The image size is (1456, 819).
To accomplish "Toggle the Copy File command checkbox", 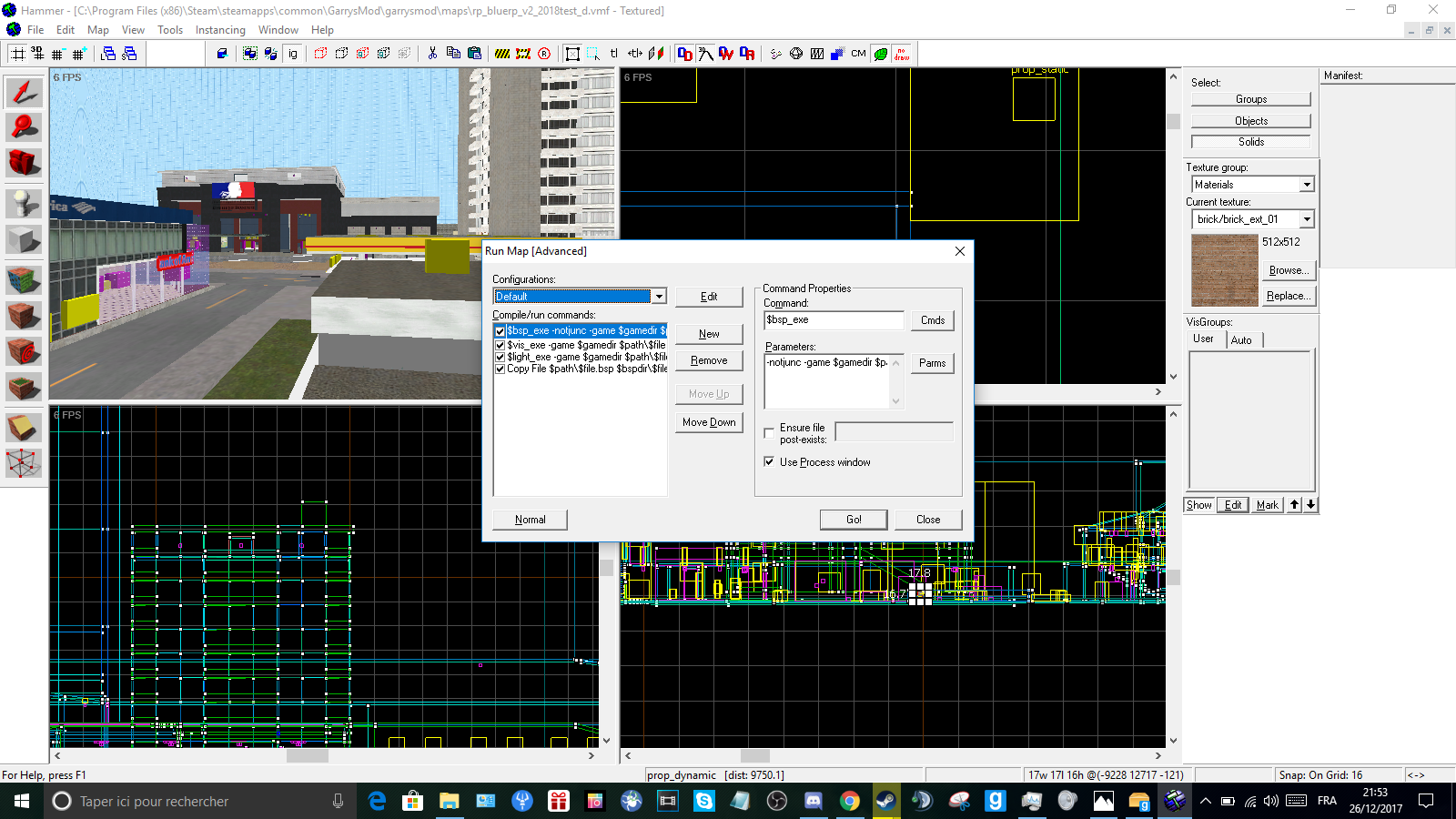I will (500, 369).
